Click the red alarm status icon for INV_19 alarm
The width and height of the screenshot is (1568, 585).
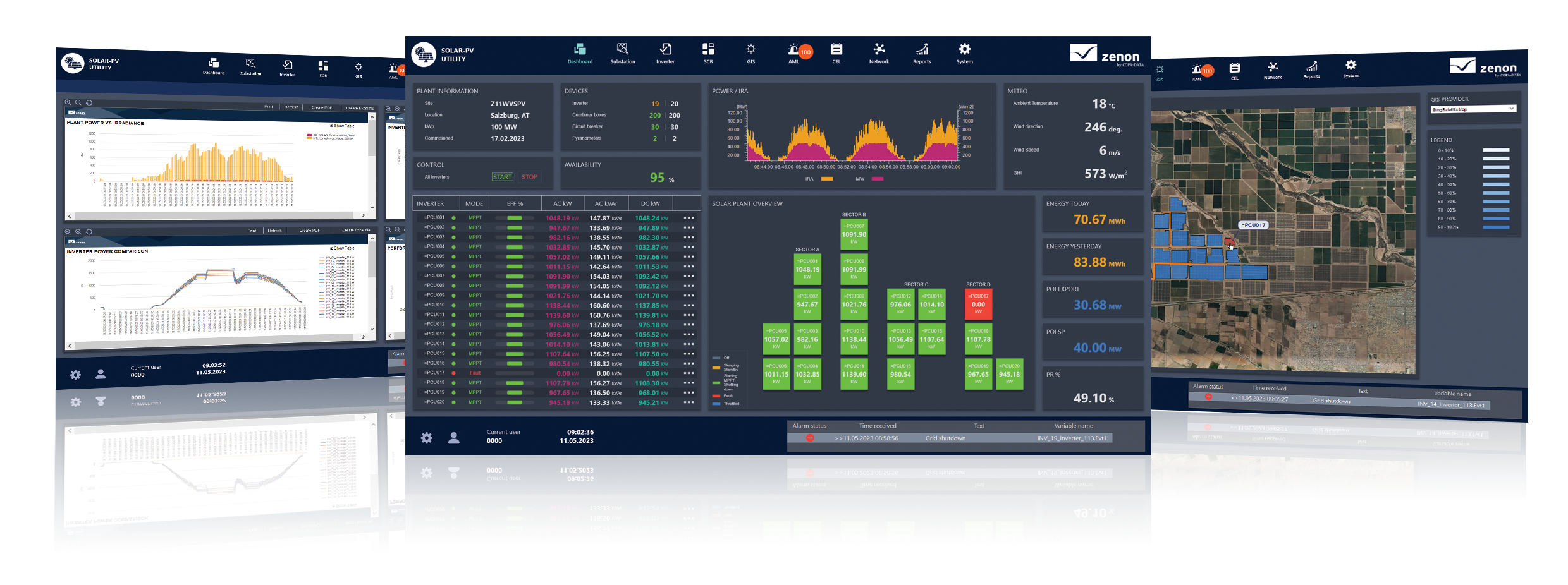coord(810,438)
